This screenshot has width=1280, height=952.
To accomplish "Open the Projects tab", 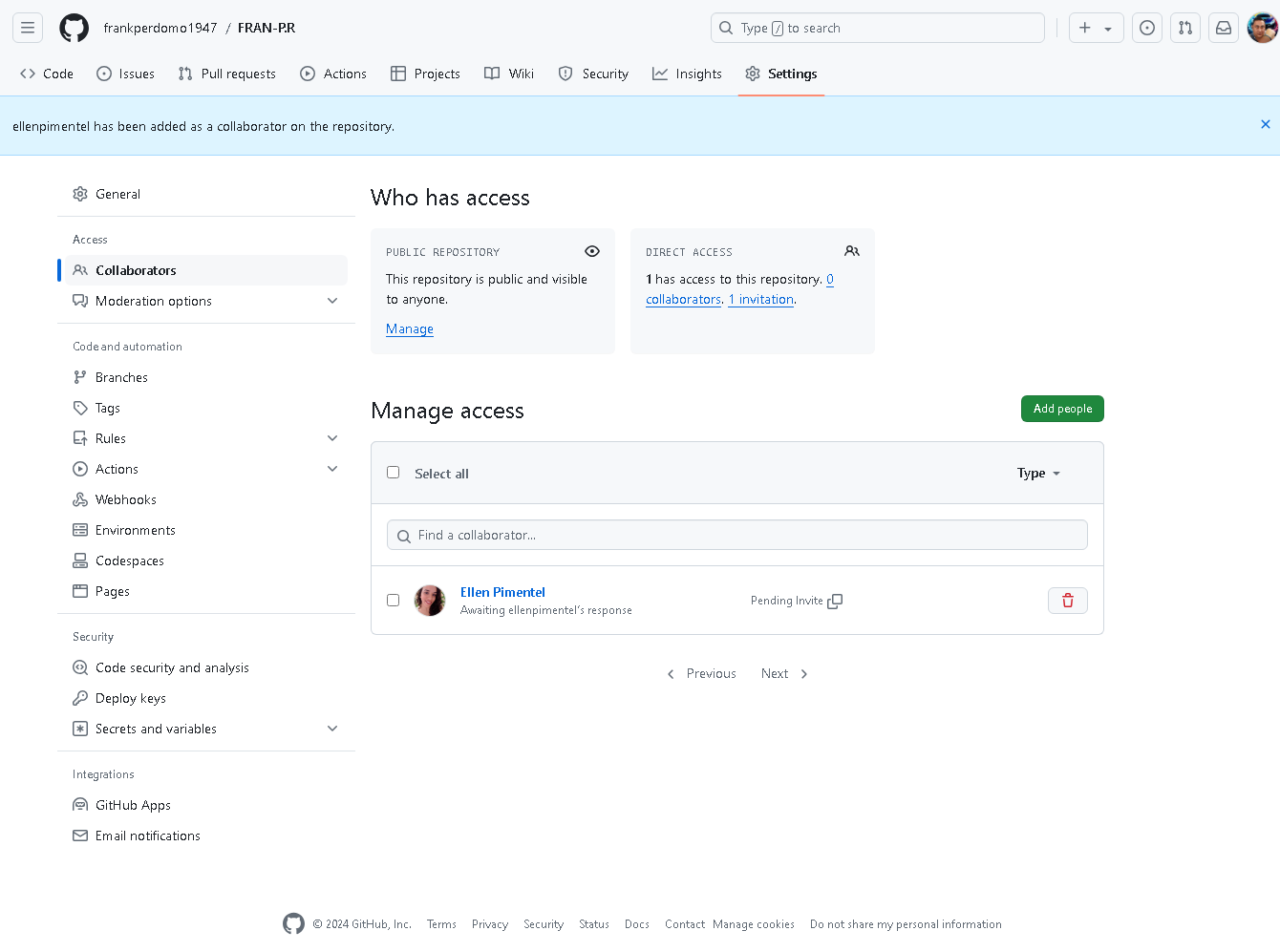I will click(426, 74).
